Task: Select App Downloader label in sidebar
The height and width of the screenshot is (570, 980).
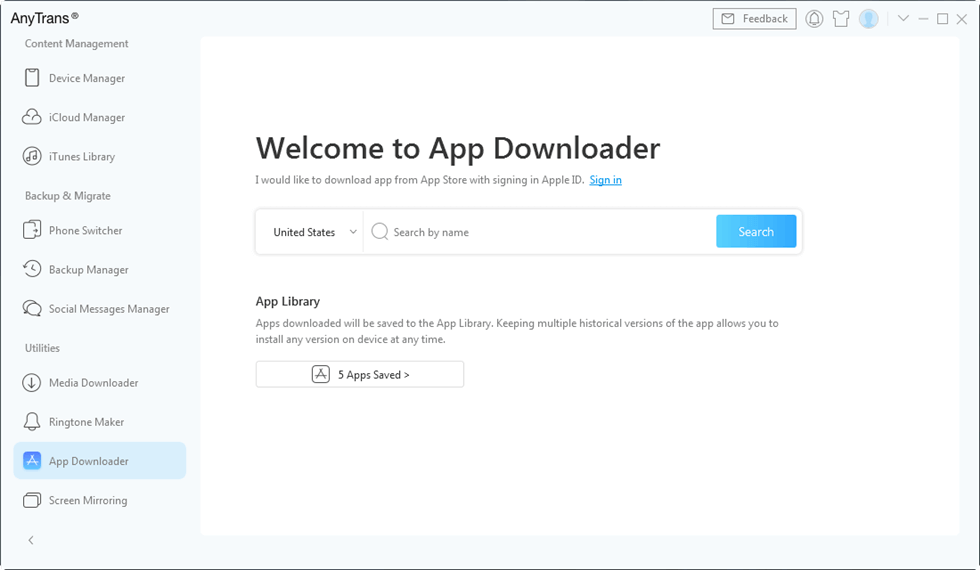Action: click(x=89, y=461)
